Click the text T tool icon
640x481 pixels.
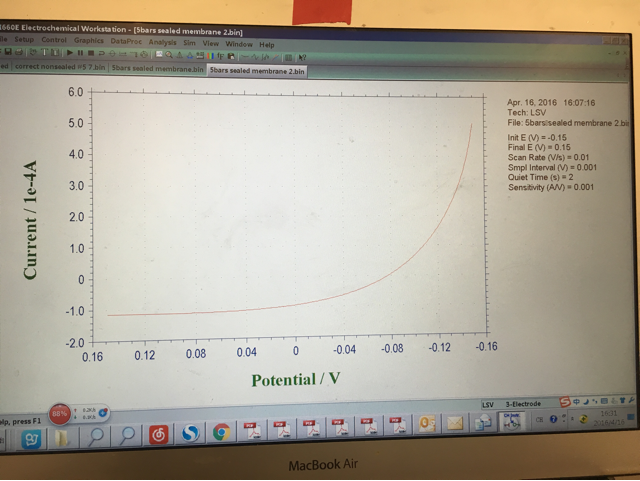click(44, 52)
